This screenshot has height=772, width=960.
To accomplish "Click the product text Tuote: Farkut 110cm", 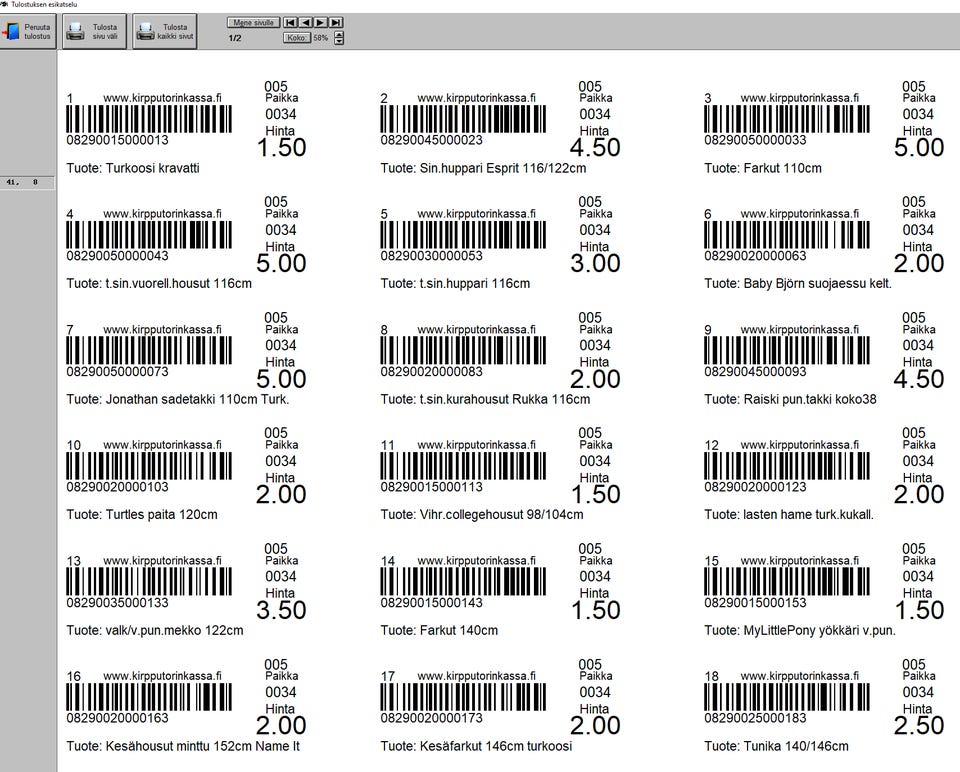I will click(763, 168).
